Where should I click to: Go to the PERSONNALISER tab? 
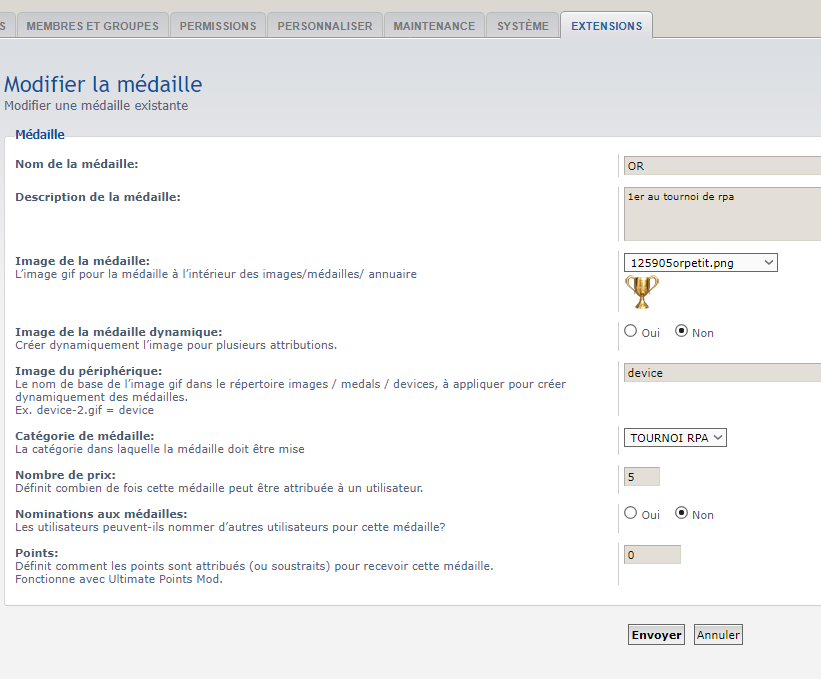tap(325, 26)
